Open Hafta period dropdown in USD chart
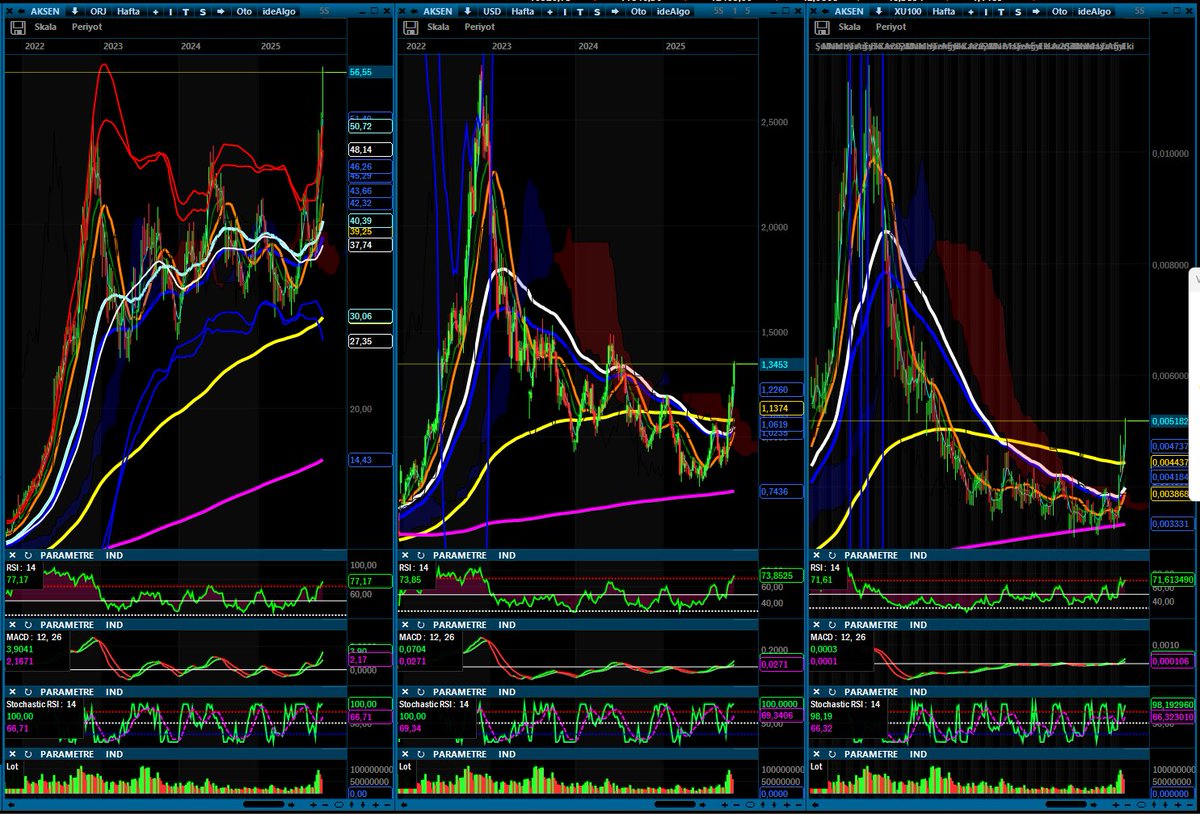Screen dimensions: 1200x814 [x=523, y=11]
